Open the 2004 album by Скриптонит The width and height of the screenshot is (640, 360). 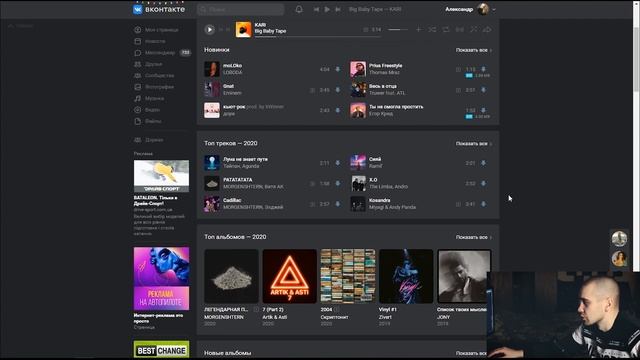coord(348,276)
